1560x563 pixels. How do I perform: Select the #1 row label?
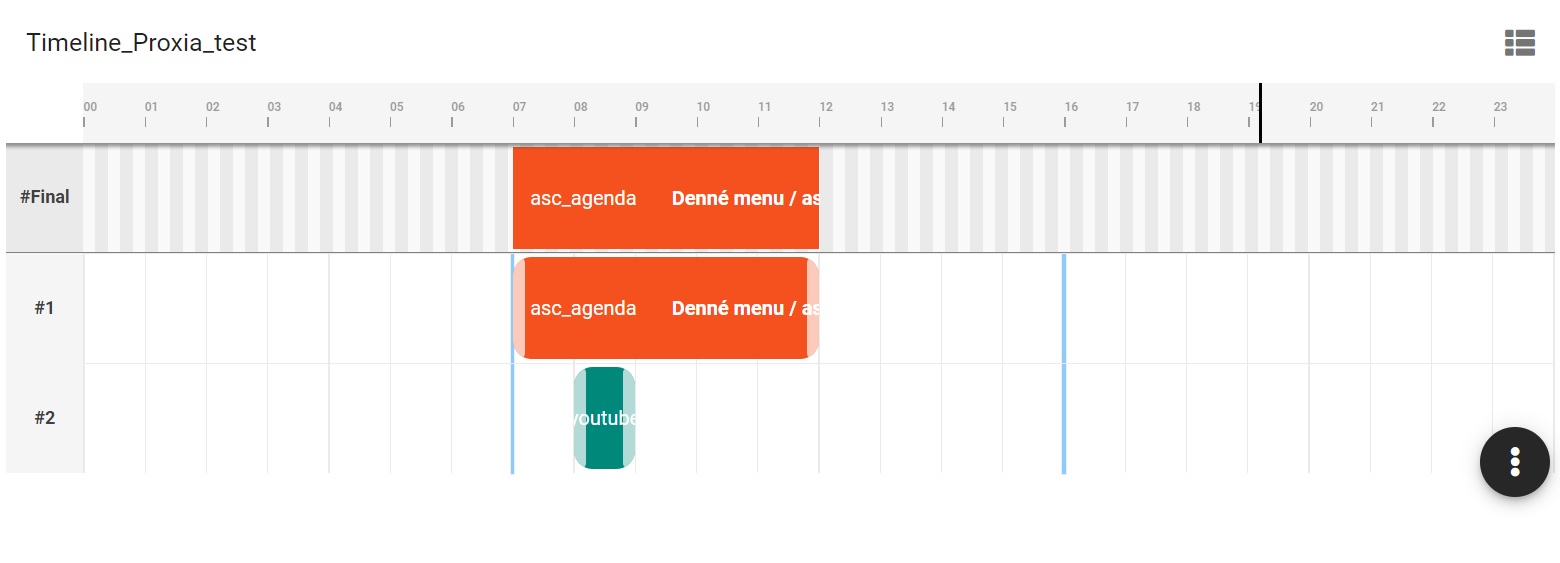[45, 308]
